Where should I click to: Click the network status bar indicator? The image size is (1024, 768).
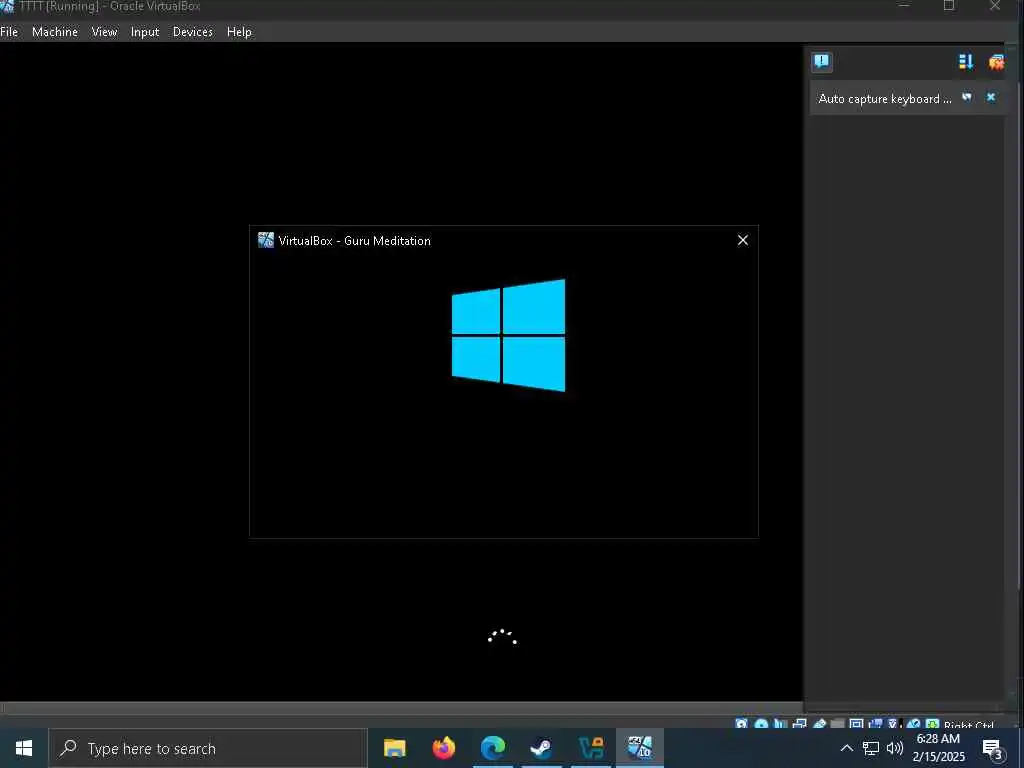tap(799, 724)
